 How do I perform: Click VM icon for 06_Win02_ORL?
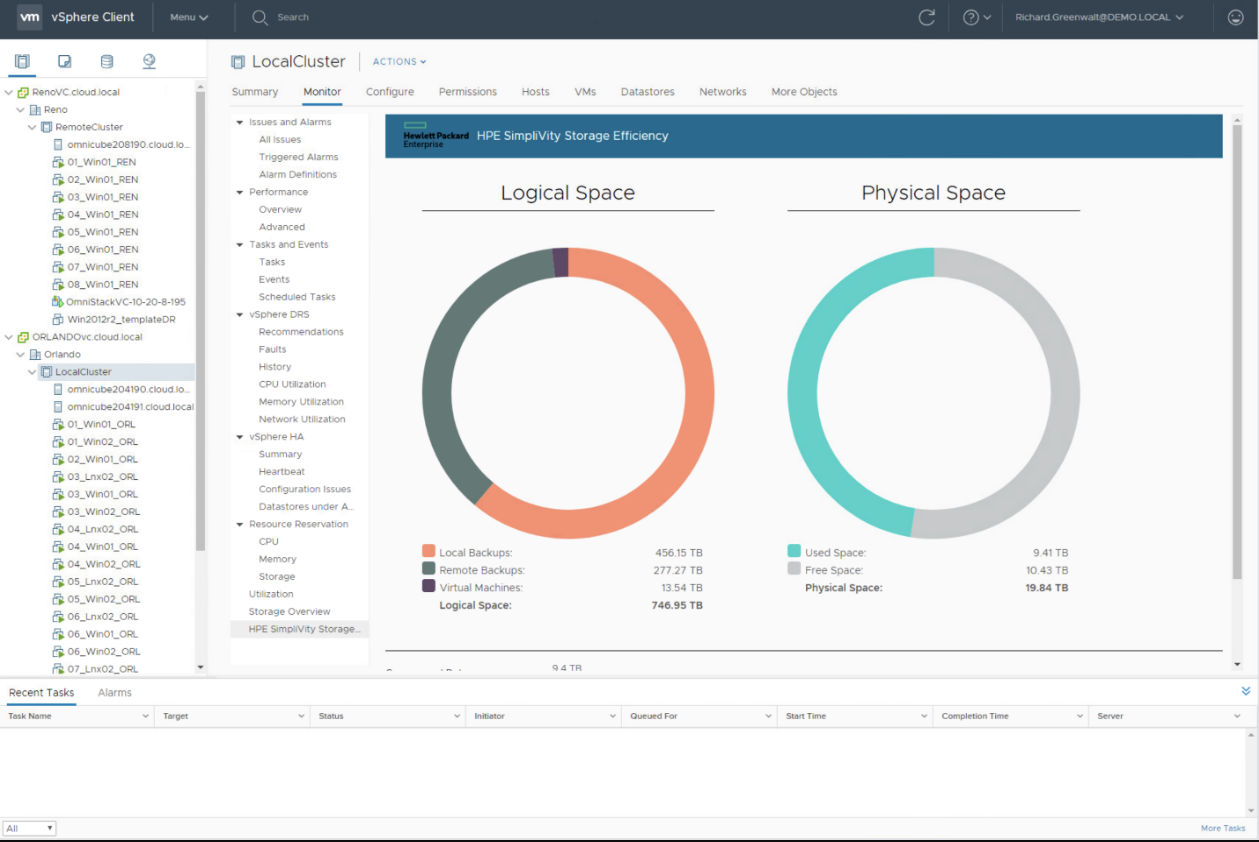coord(58,652)
